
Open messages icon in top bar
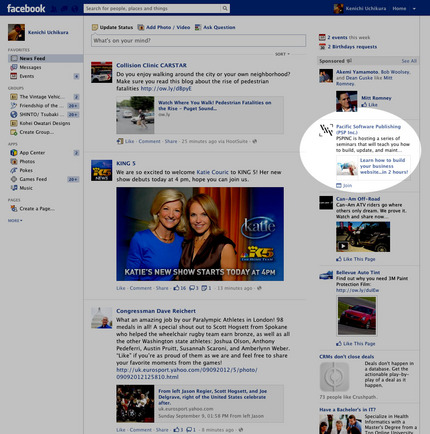[x=65, y=9]
